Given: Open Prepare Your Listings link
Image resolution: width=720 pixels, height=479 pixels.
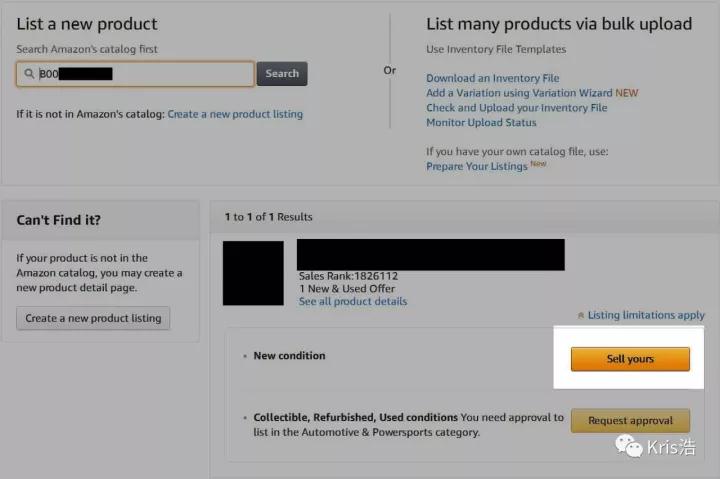Looking at the screenshot, I should point(477,167).
